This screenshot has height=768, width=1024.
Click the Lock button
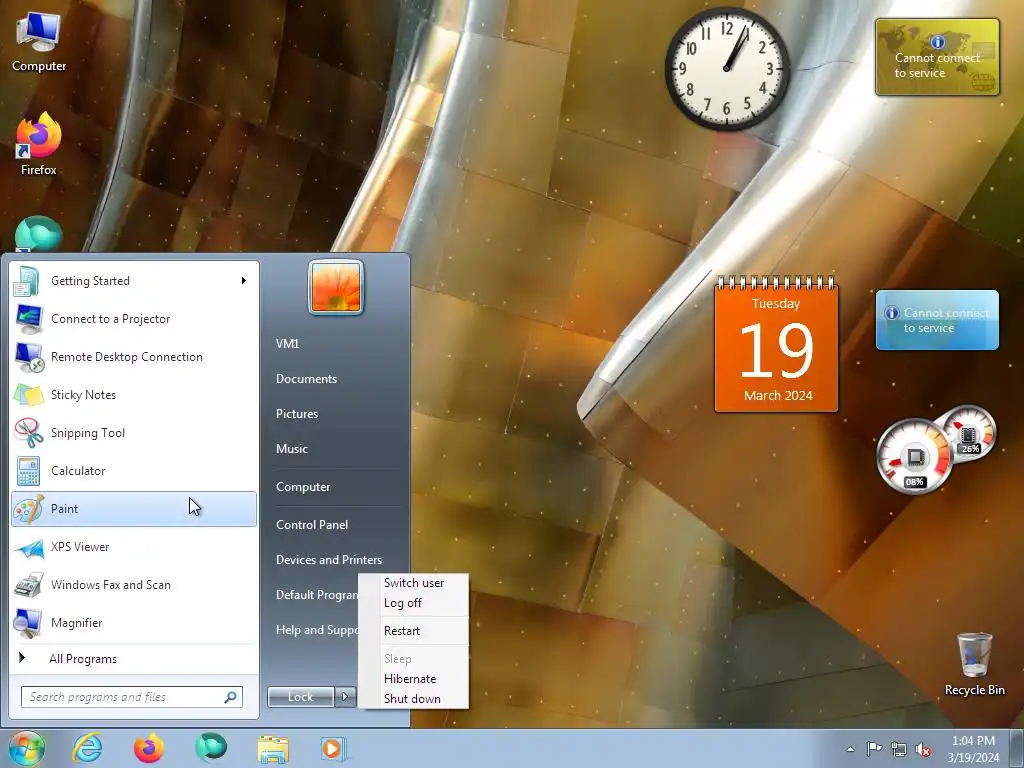[x=301, y=697]
